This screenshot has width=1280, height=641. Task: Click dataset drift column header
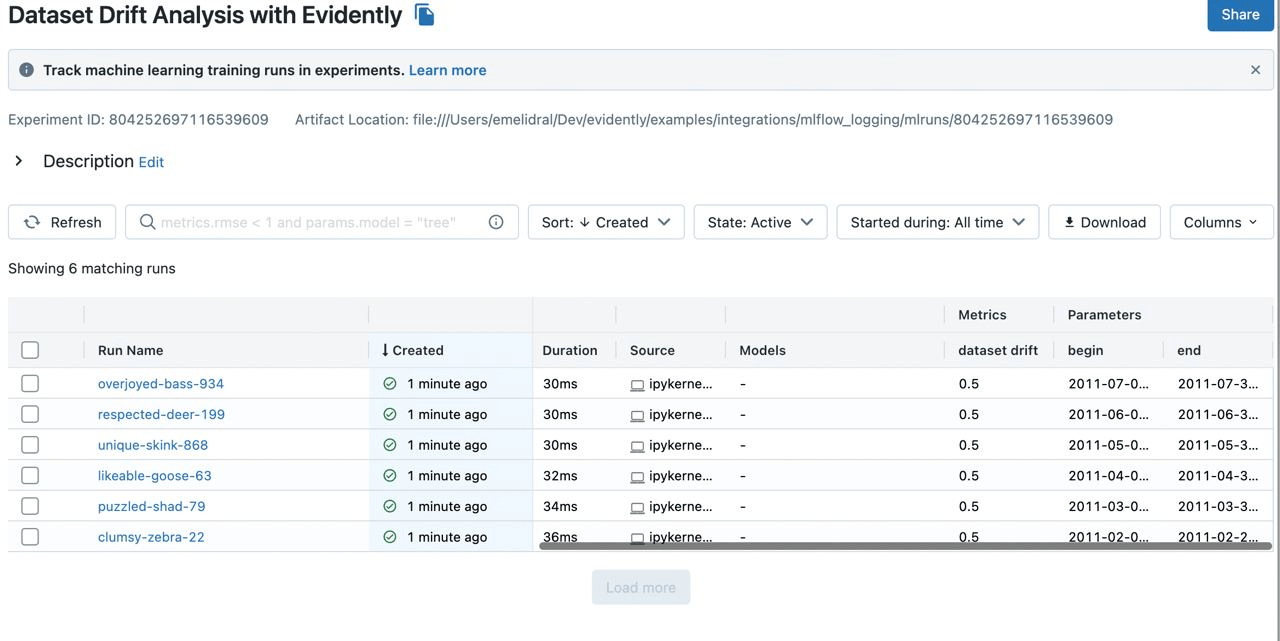tap(998, 350)
